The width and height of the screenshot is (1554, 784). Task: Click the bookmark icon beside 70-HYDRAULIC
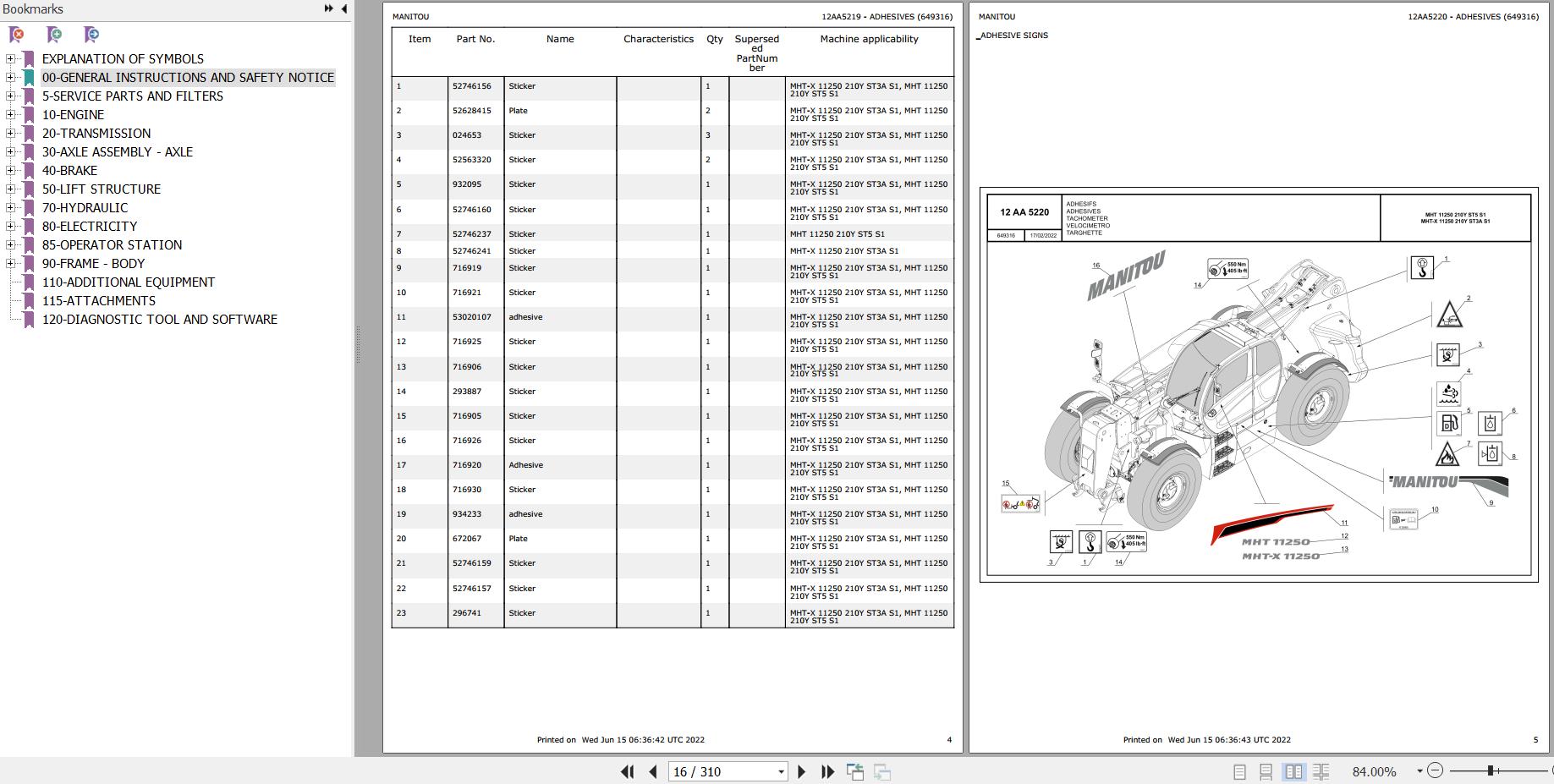(29, 208)
